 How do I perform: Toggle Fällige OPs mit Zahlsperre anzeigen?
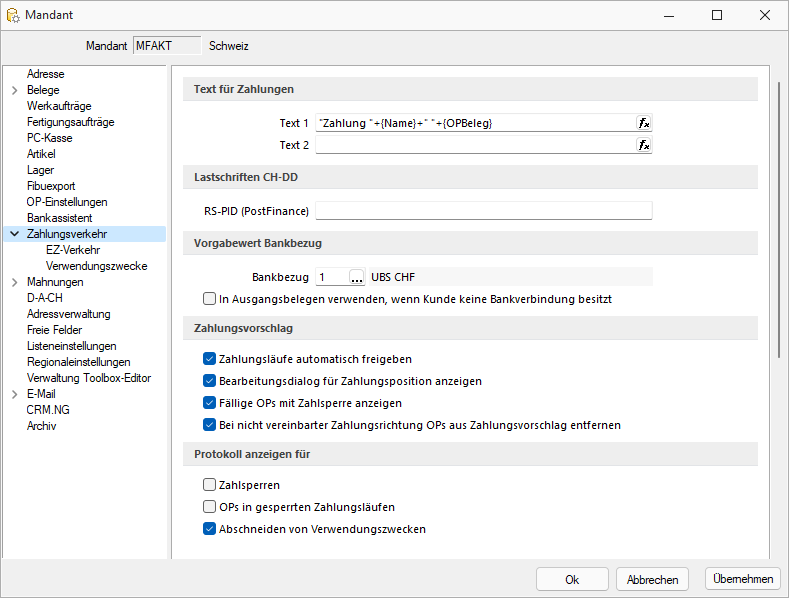[209, 403]
